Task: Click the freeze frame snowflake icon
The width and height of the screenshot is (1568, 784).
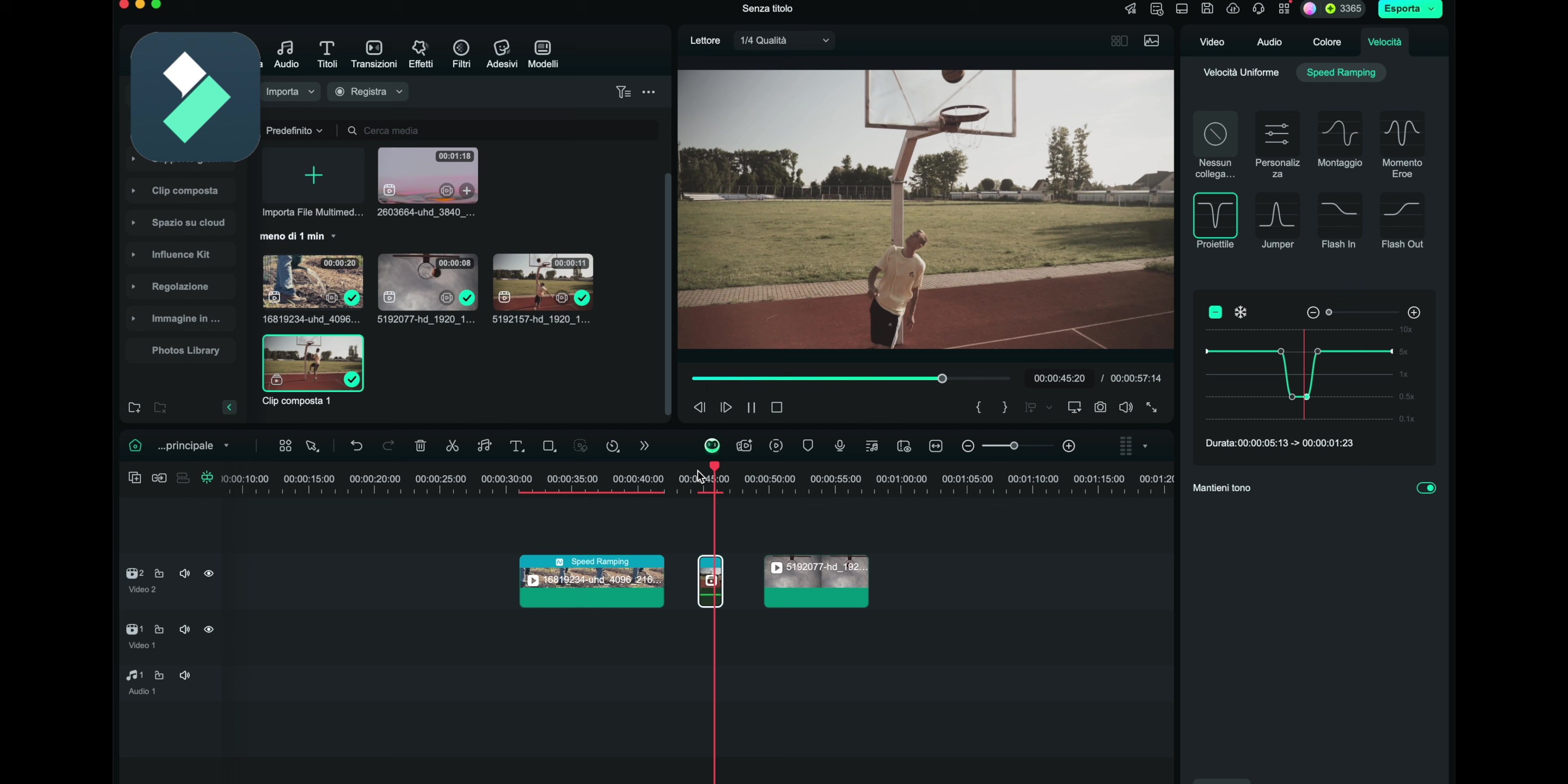Action: (1240, 312)
